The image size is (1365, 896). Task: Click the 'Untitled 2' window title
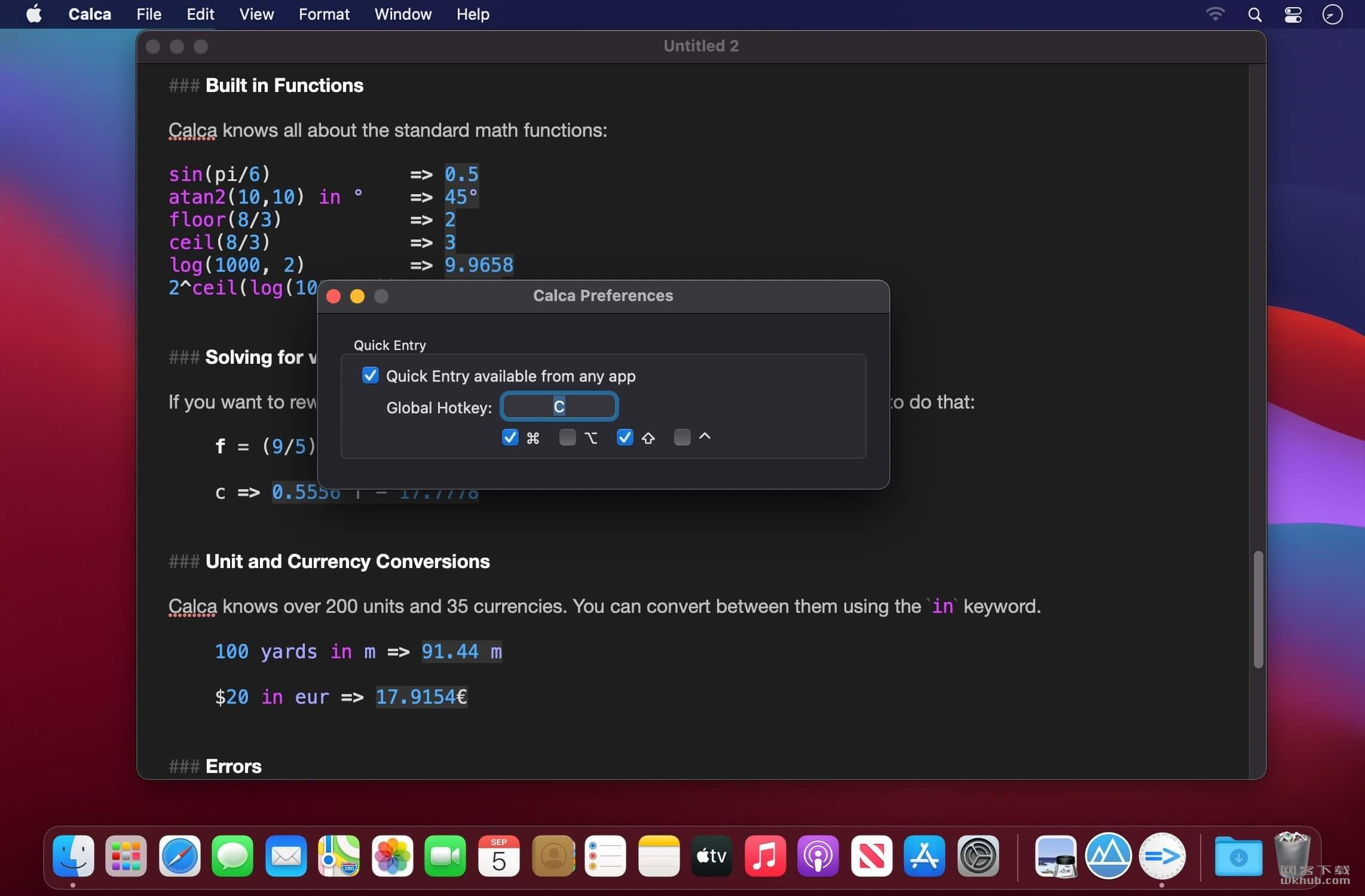(x=701, y=46)
